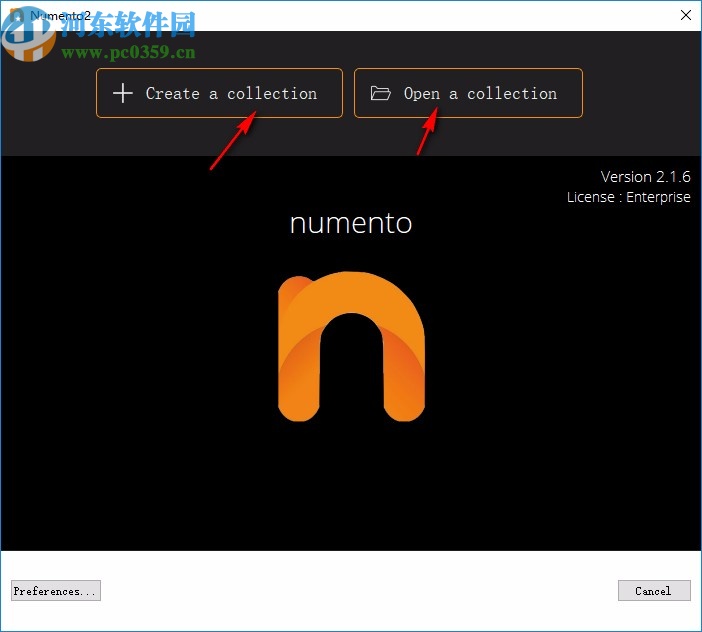
Task: Click the Version 2.1.6 text
Action: (x=645, y=176)
